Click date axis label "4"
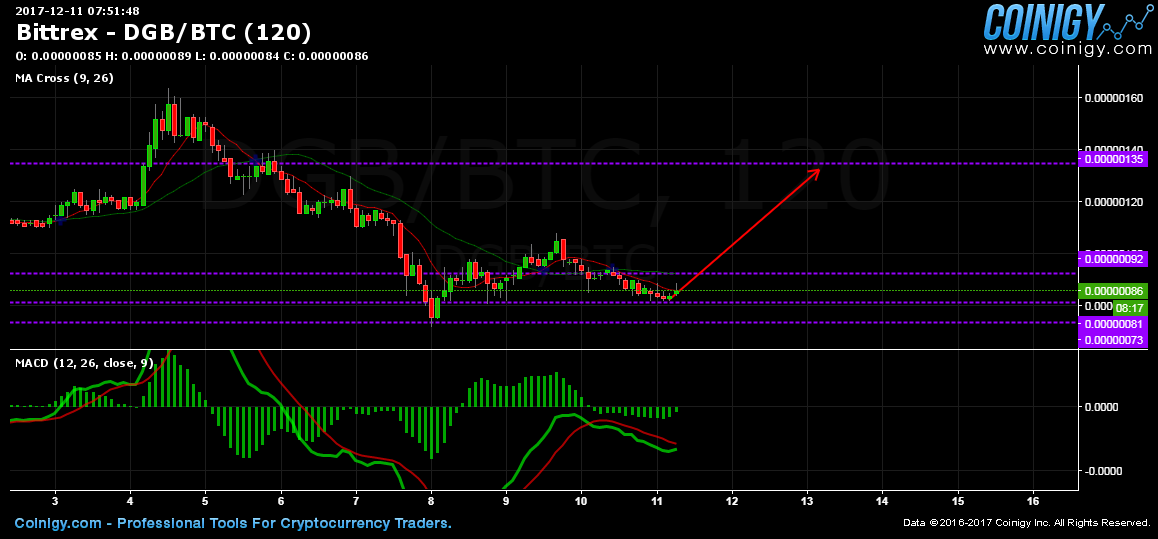Viewport: 1158px width, 539px height. tap(131, 501)
